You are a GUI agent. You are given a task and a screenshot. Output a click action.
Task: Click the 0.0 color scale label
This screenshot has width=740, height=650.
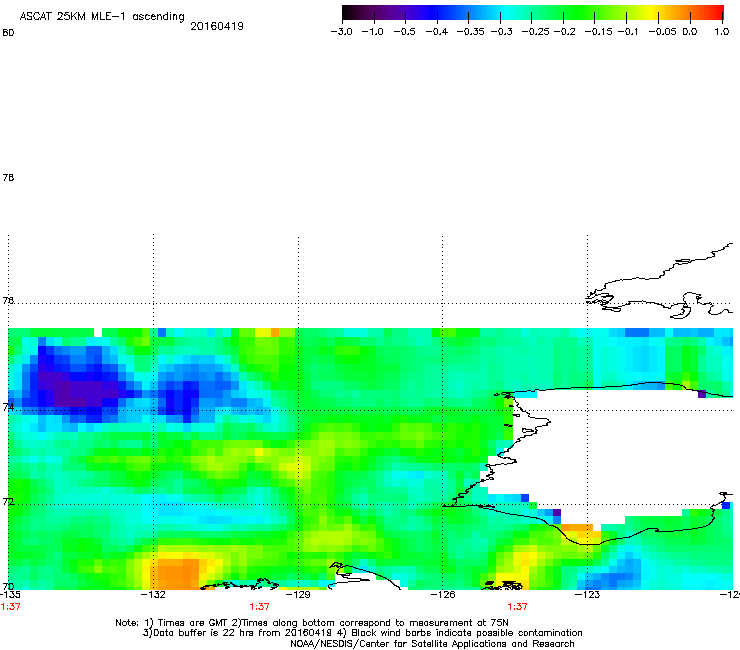click(690, 32)
